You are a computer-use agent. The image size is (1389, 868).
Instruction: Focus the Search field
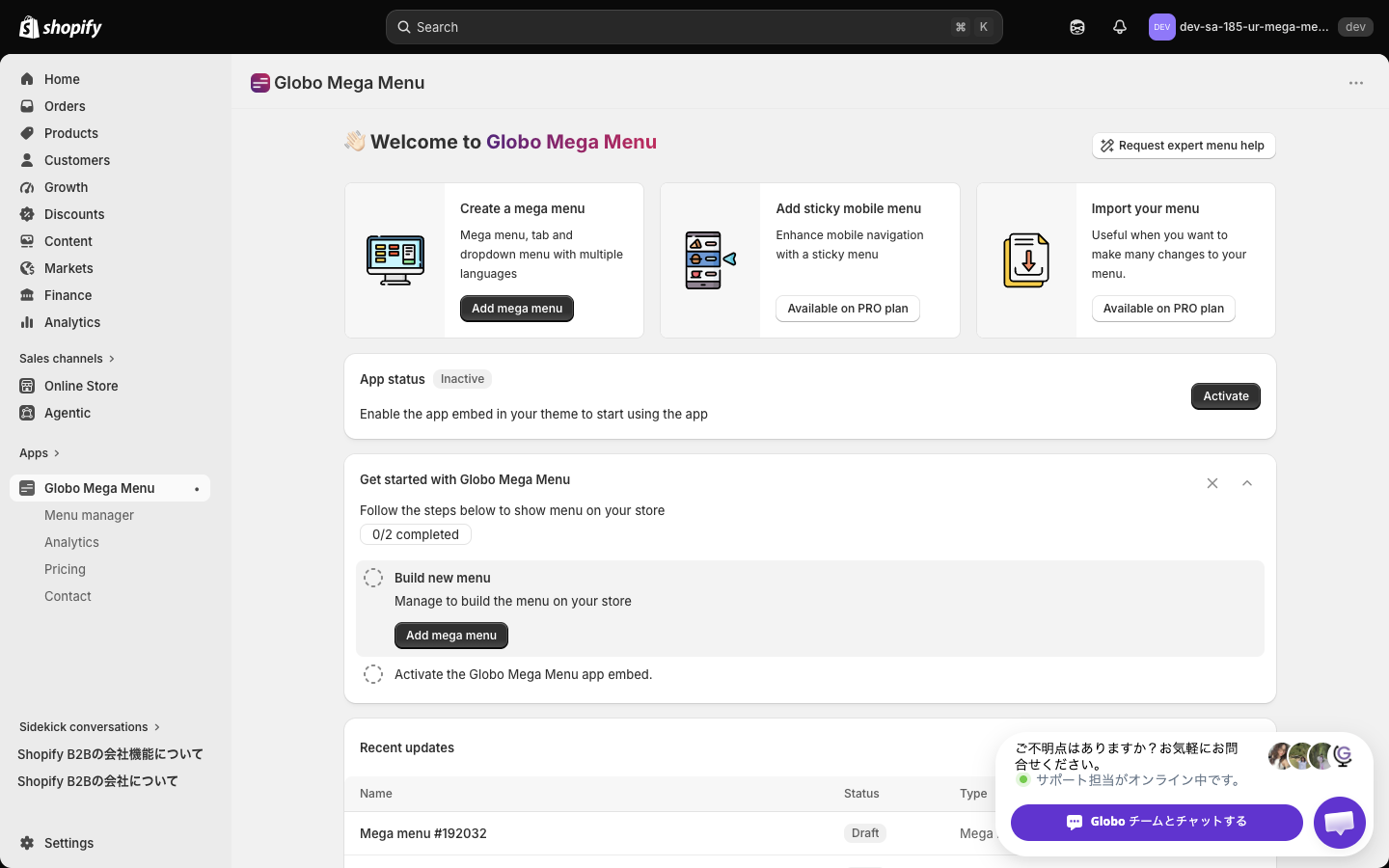point(694,27)
